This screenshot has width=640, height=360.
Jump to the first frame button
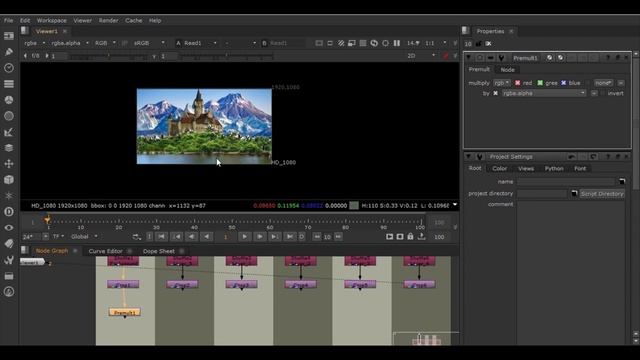(x=162, y=237)
